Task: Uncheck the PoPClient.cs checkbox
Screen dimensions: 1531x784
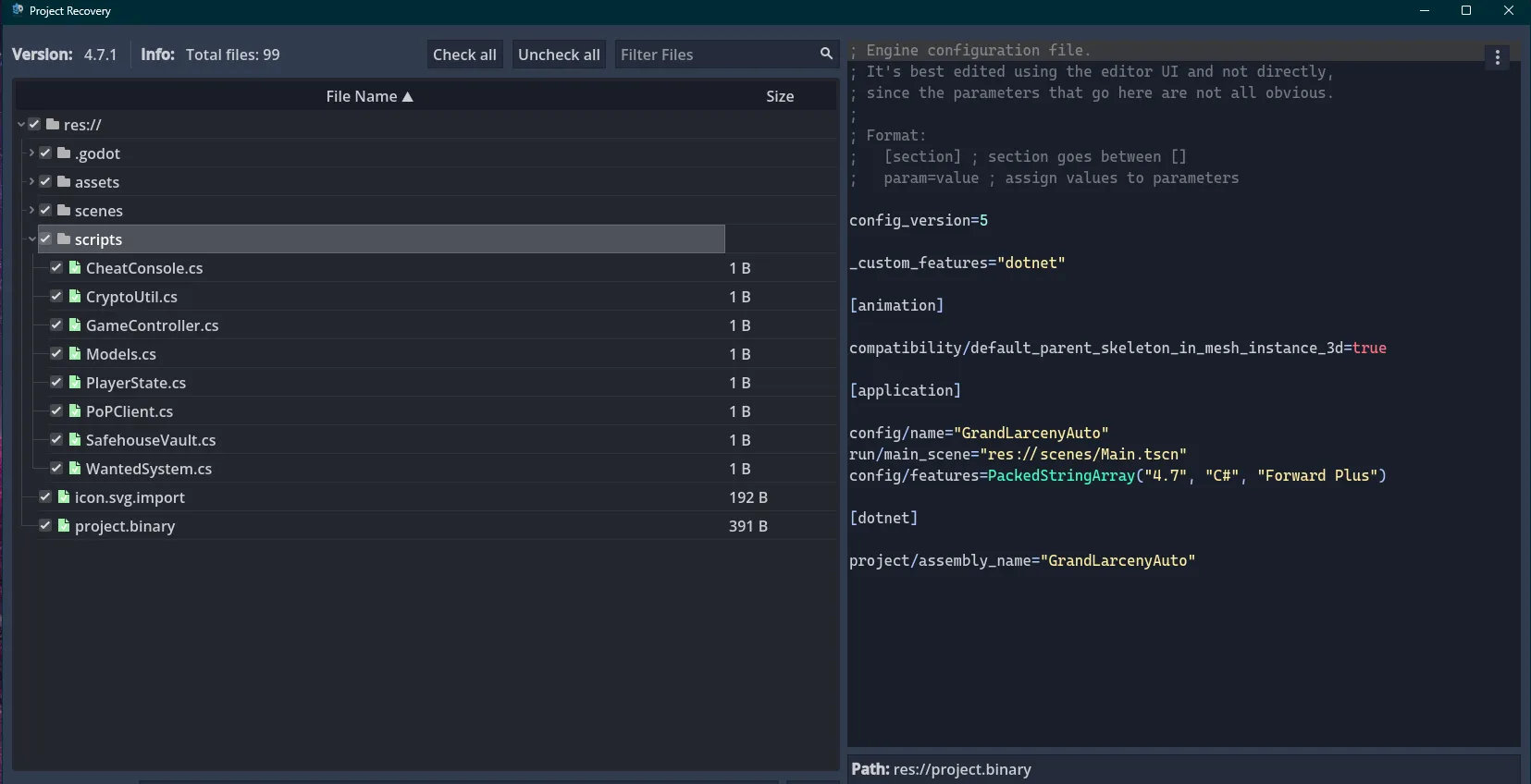Action: [56, 410]
